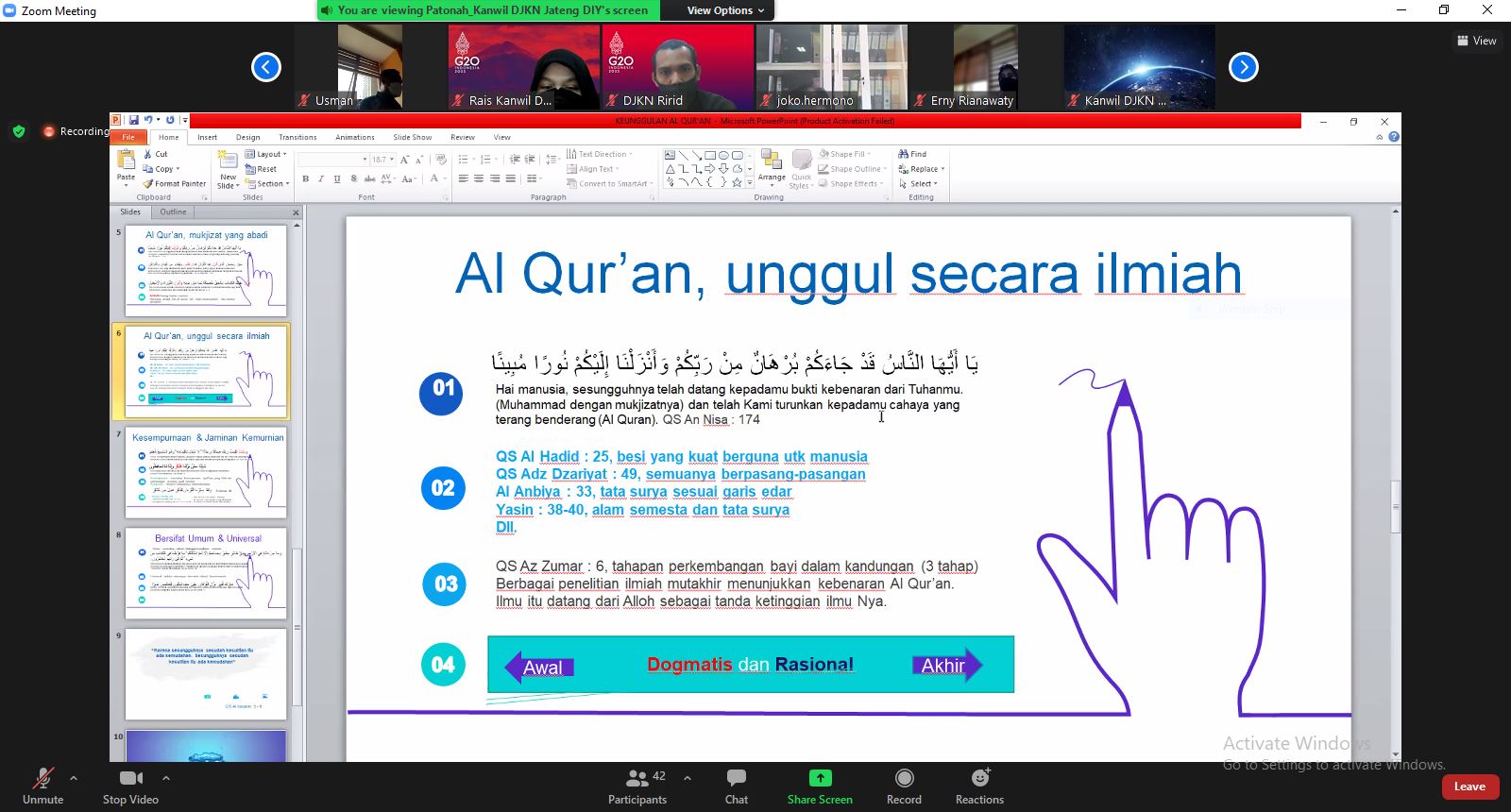Click the Undo icon in PowerPoint title bar
This screenshot has height=812, width=1511.
pos(148,121)
